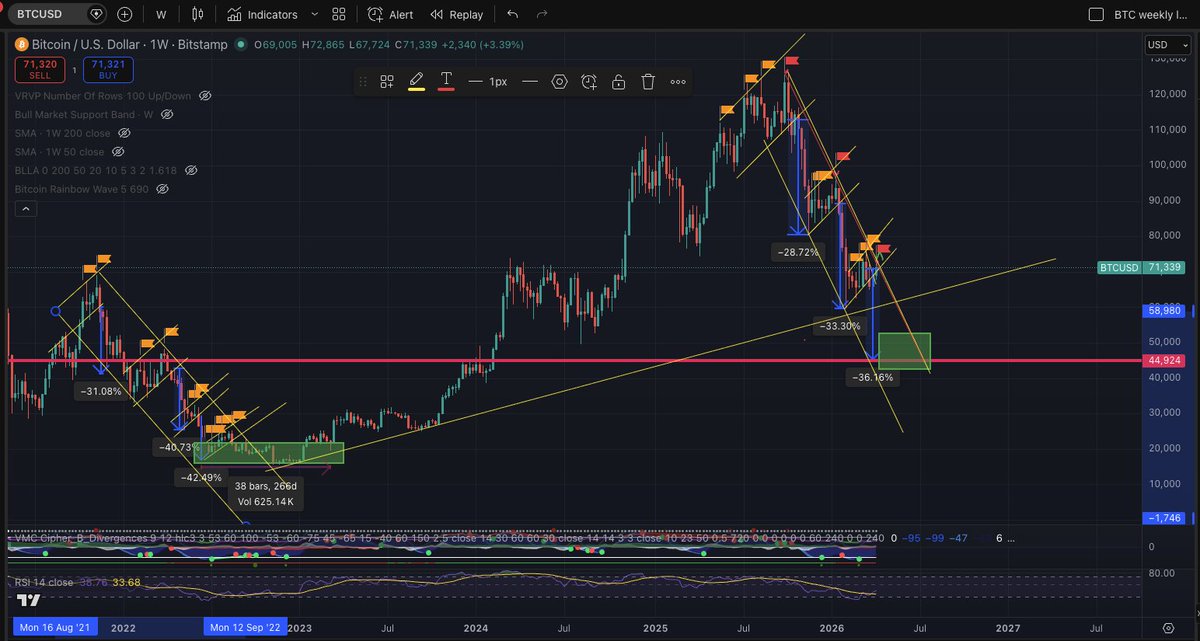Screen dimensions: 1200x641
Task: Open drawing templates icon in floating toolbar
Action: pyautogui.click(x=387, y=82)
